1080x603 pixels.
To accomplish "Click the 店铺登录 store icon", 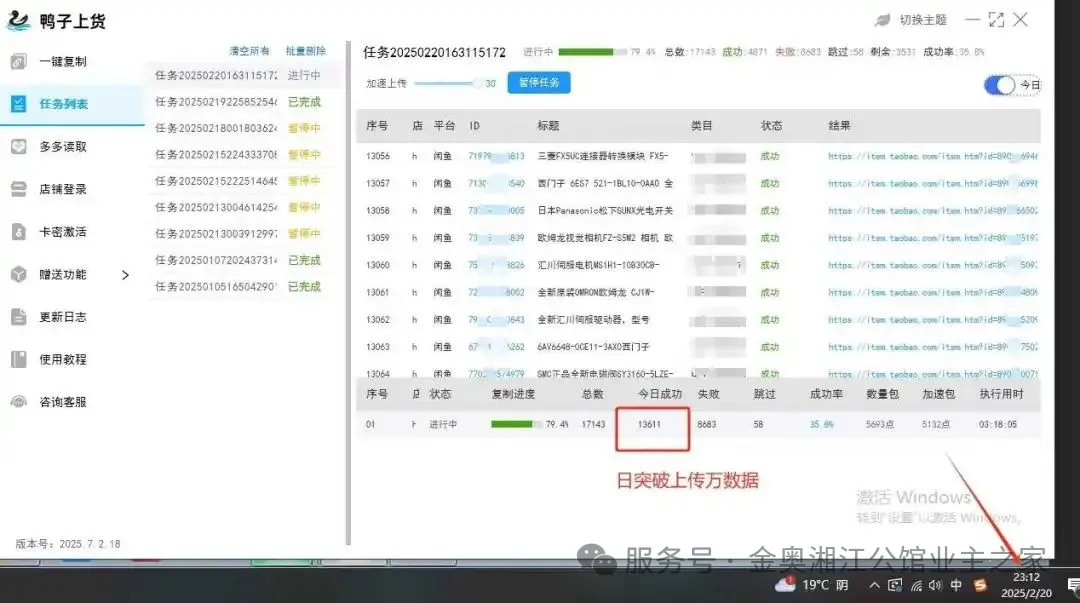I will point(19,189).
